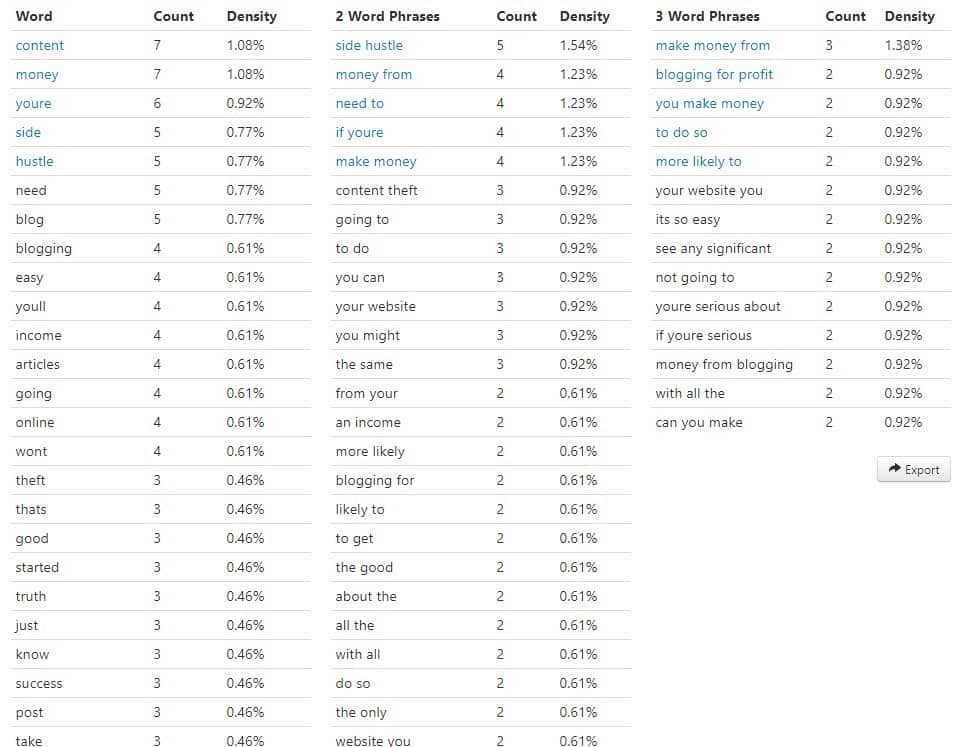Viewport: 959px width, 747px height.
Task: Click the 'to do so' phrase link
Action: (681, 132)
